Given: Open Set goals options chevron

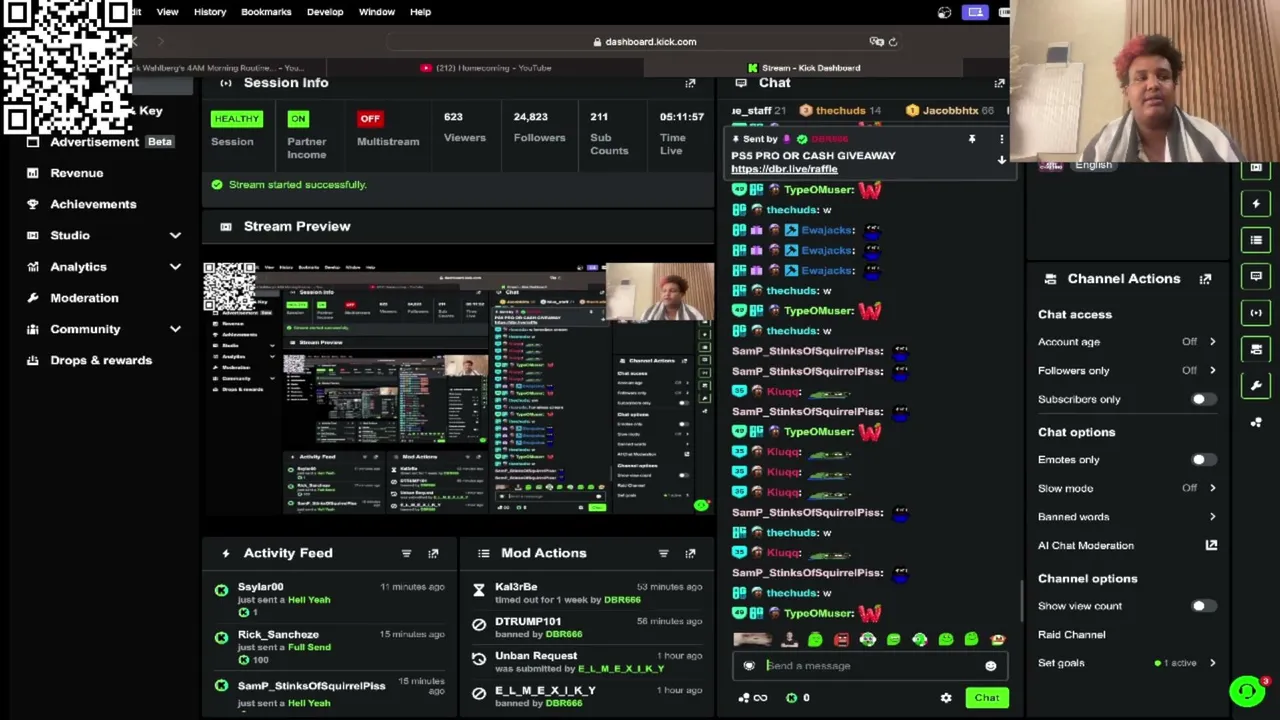Looking at the screenshot, I should click(x=1212, y=663).
